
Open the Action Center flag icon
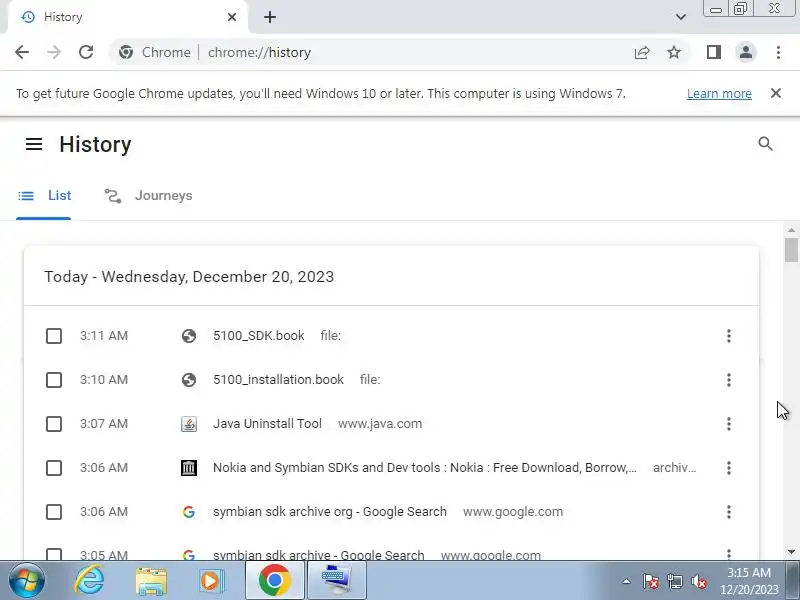coord(651,581)
